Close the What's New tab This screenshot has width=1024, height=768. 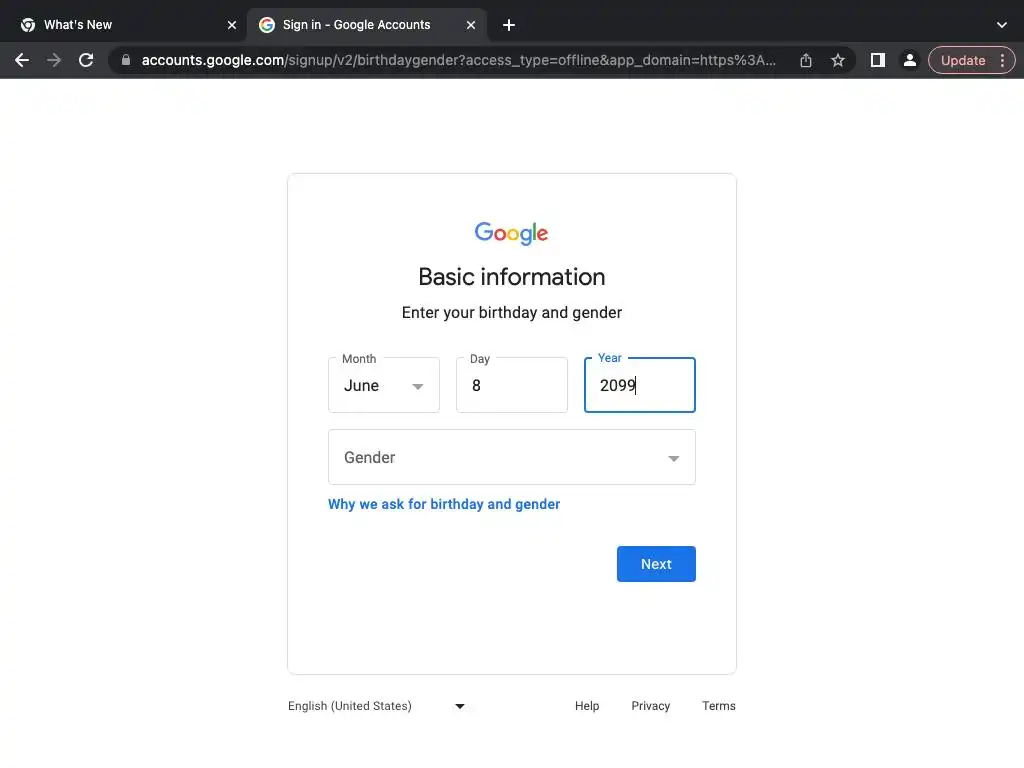(x=232, y=25)
